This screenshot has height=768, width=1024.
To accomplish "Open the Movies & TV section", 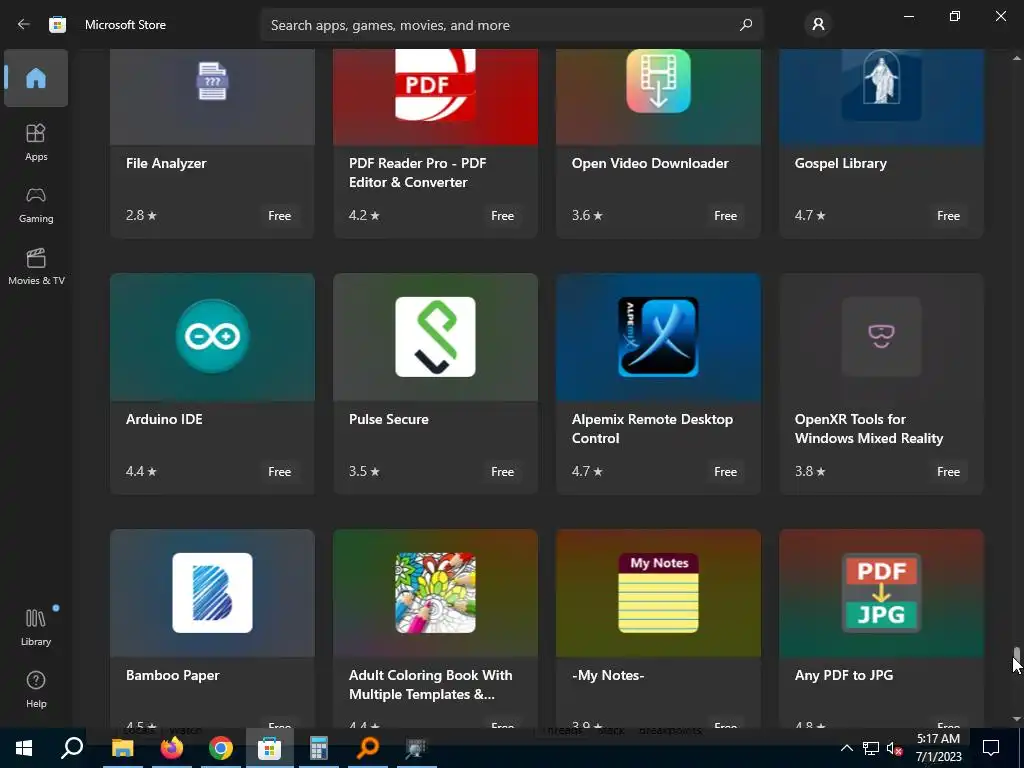I will pyautogui.click(x=36, y=266).
